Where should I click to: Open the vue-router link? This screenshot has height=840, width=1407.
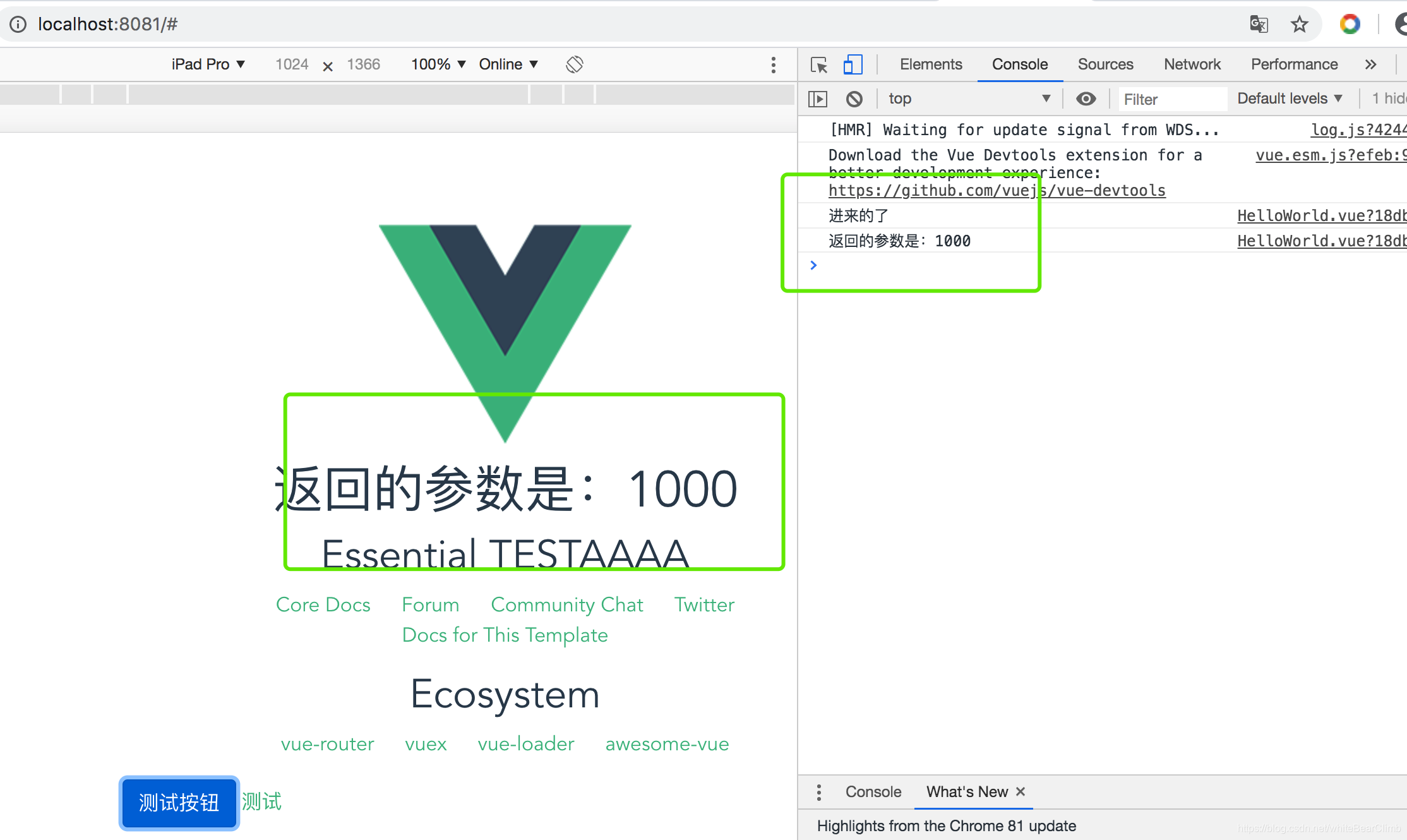[328, 743]
